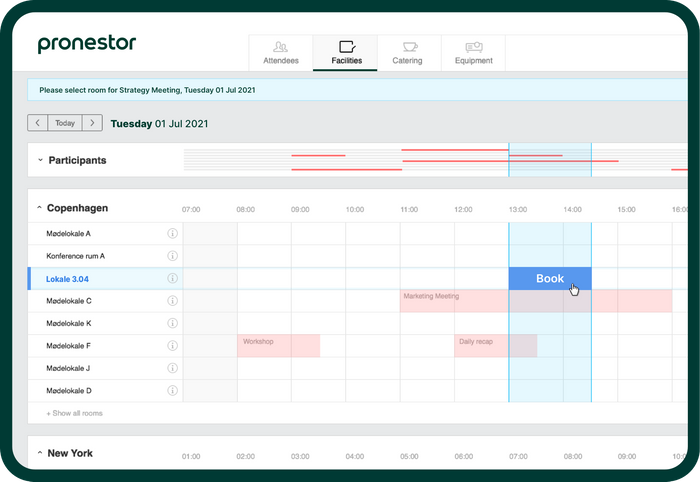Open the Workshop booking block
Image resolution: width=700 pixels, height=482 pixels.
(279, 346)
